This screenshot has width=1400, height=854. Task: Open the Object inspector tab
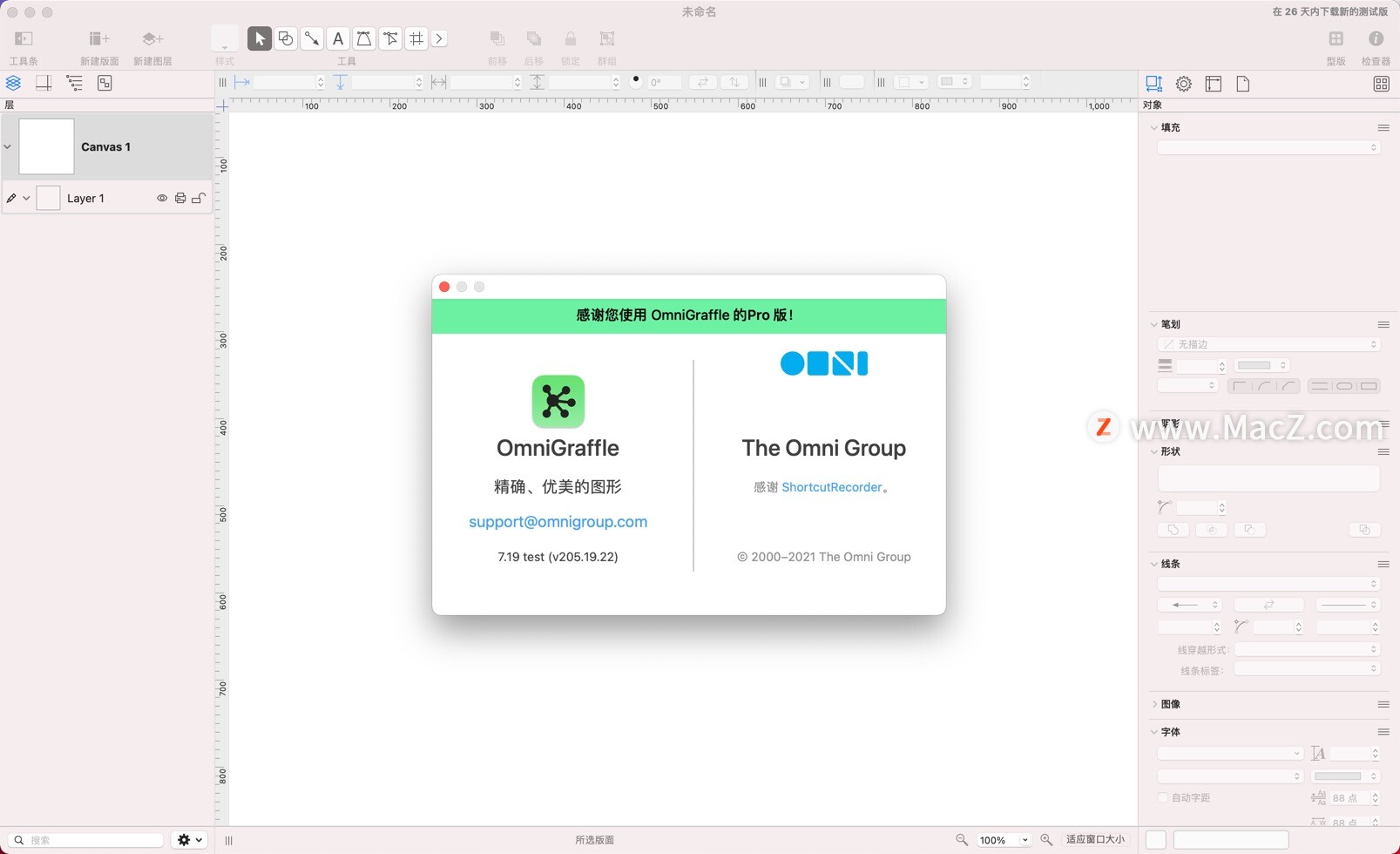pos(1153,84)
